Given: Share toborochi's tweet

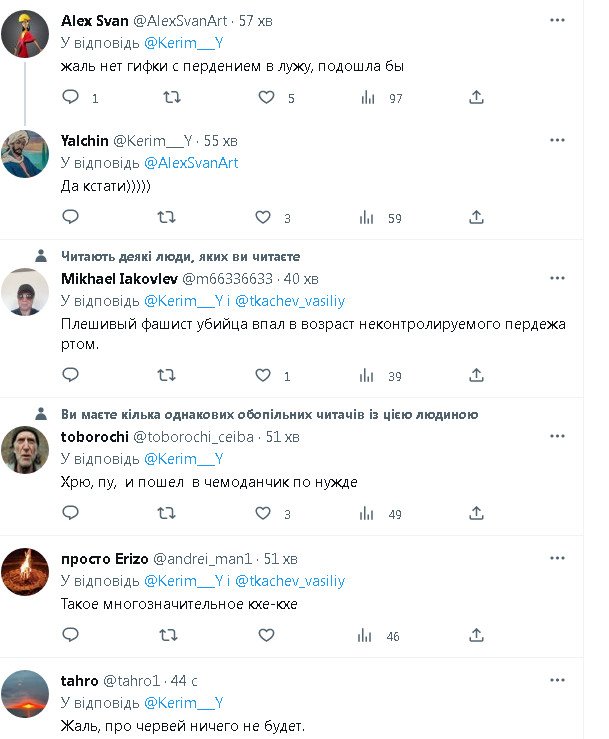Looking at the screenshot, I should [x=477, y=513].
